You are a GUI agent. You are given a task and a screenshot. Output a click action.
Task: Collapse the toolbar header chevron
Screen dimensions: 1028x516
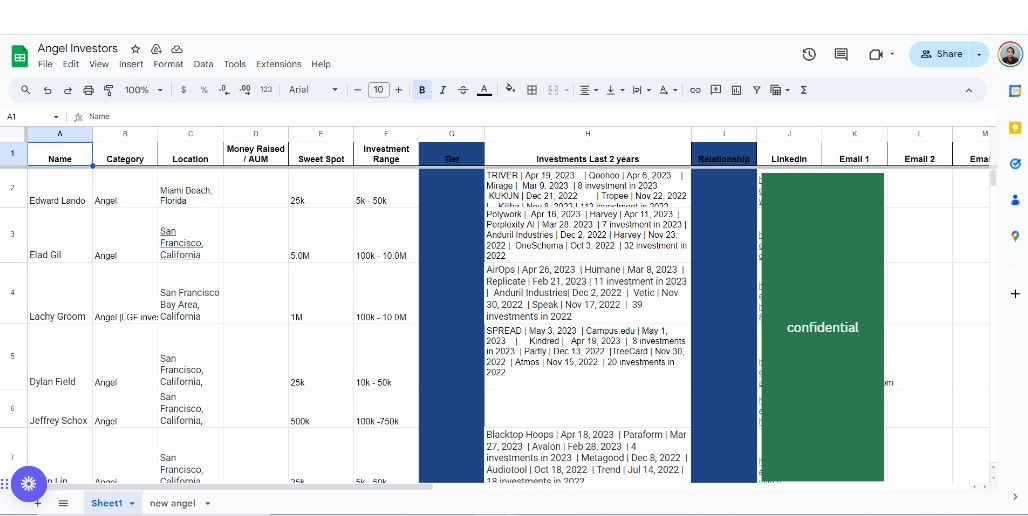969,90
